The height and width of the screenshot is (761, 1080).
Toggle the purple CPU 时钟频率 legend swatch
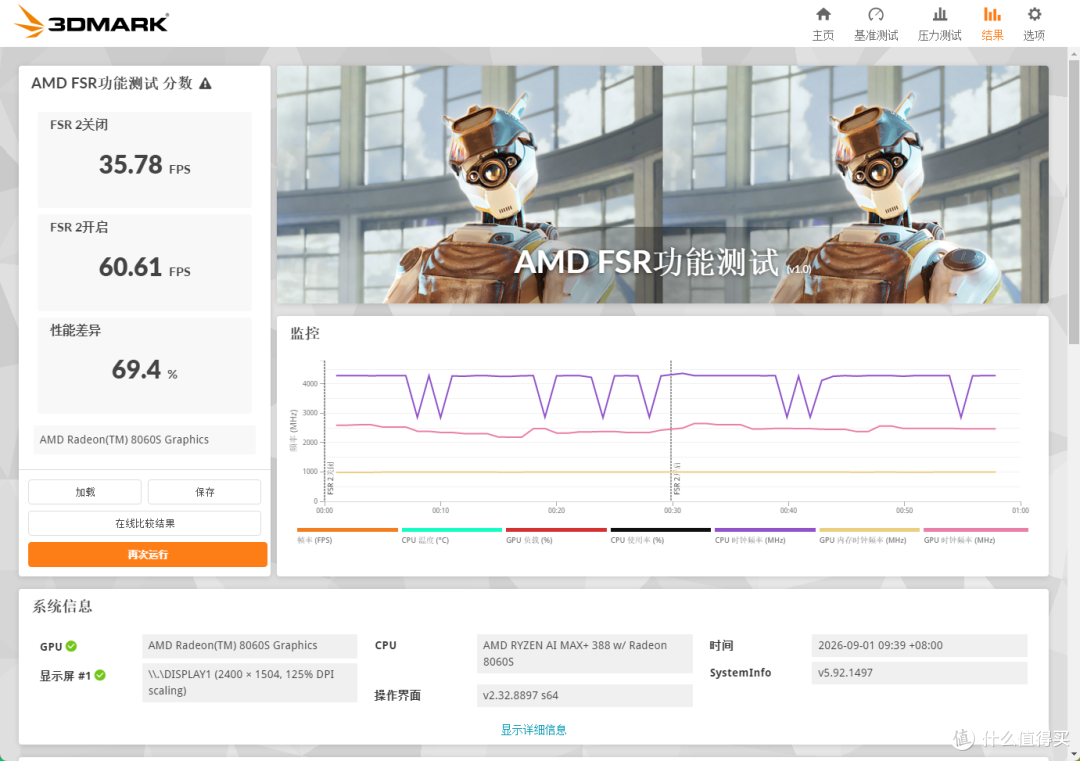coord(765,530)
